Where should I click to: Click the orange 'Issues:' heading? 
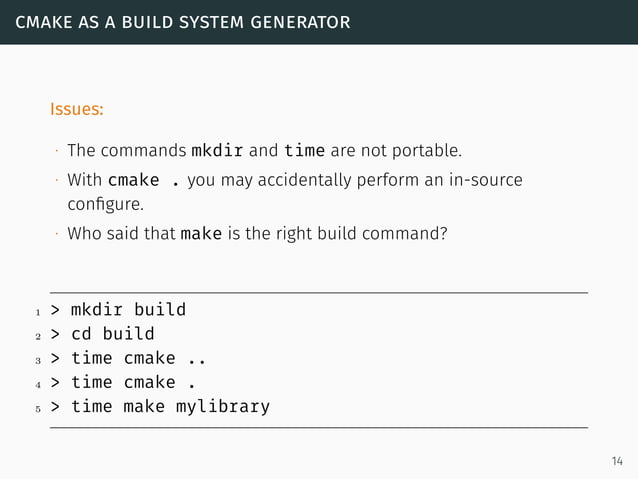(77, 107)
